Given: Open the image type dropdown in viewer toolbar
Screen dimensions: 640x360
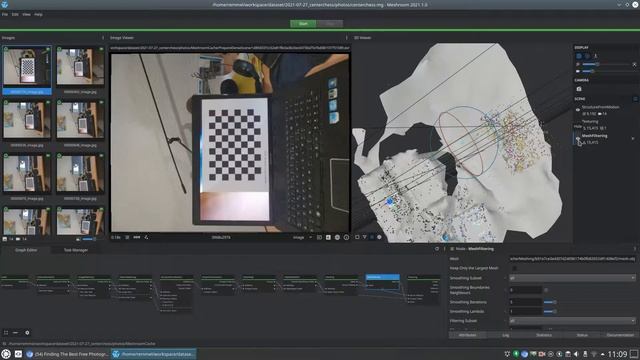Looking at the screenshot, I should click(x=302, y=237).
